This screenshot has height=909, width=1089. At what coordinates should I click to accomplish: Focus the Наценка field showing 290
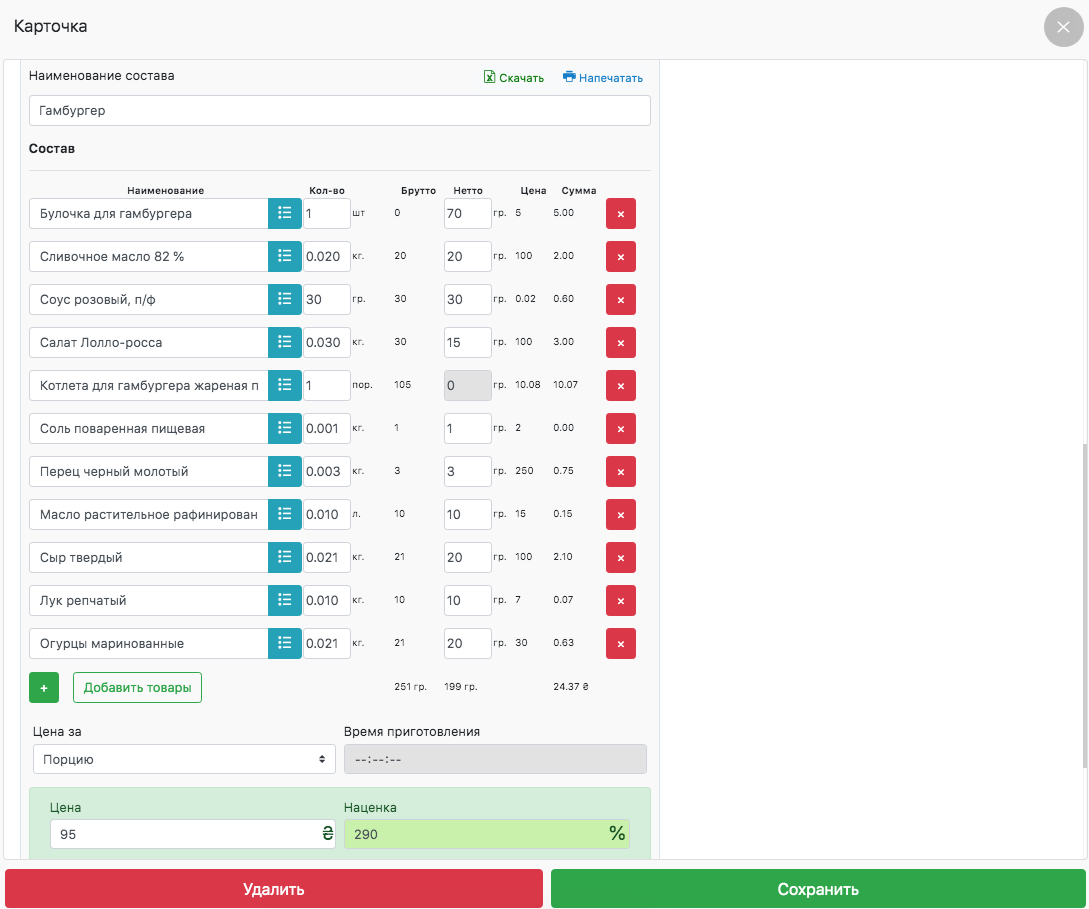click(x=476, y=834)
